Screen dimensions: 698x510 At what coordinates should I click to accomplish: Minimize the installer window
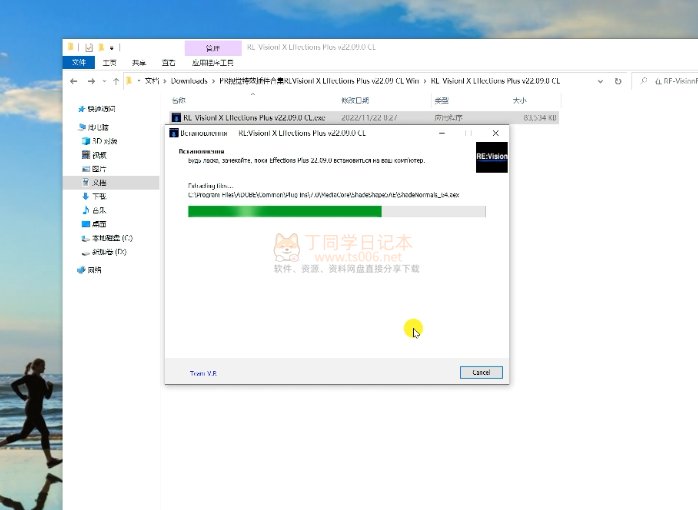click(442, 133)
